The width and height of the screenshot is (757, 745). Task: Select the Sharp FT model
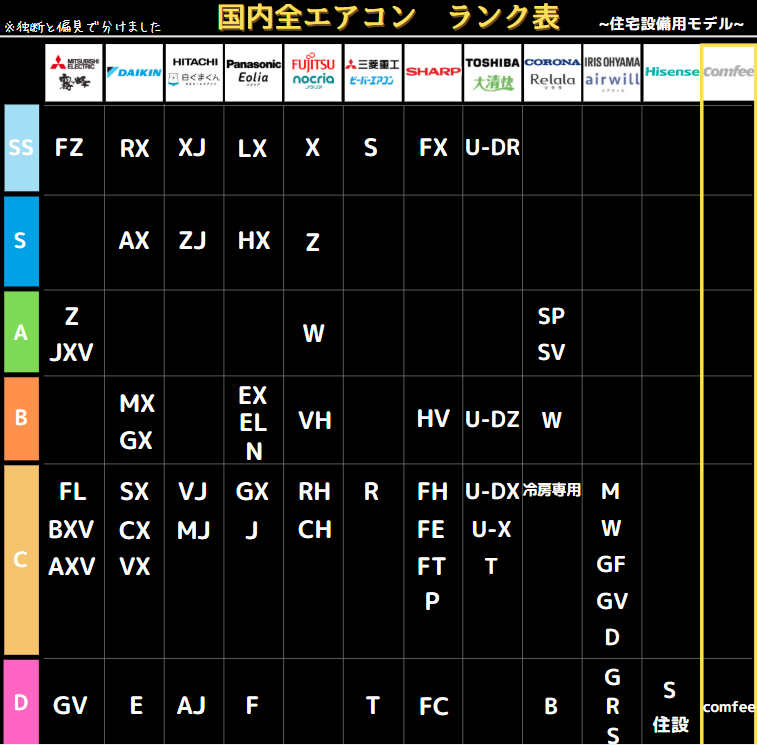pos(431,567)
